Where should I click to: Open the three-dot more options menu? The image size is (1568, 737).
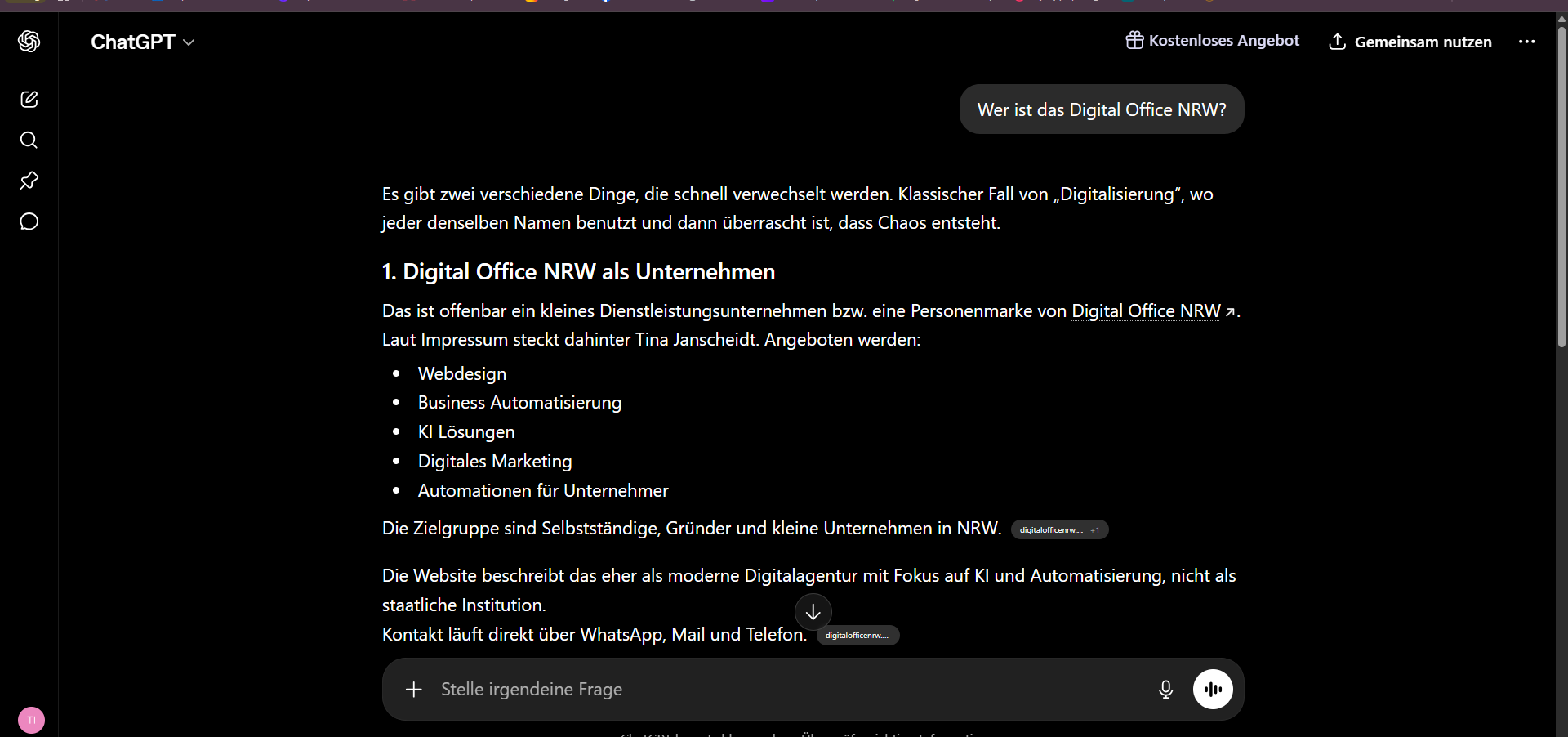point(1526,42)
